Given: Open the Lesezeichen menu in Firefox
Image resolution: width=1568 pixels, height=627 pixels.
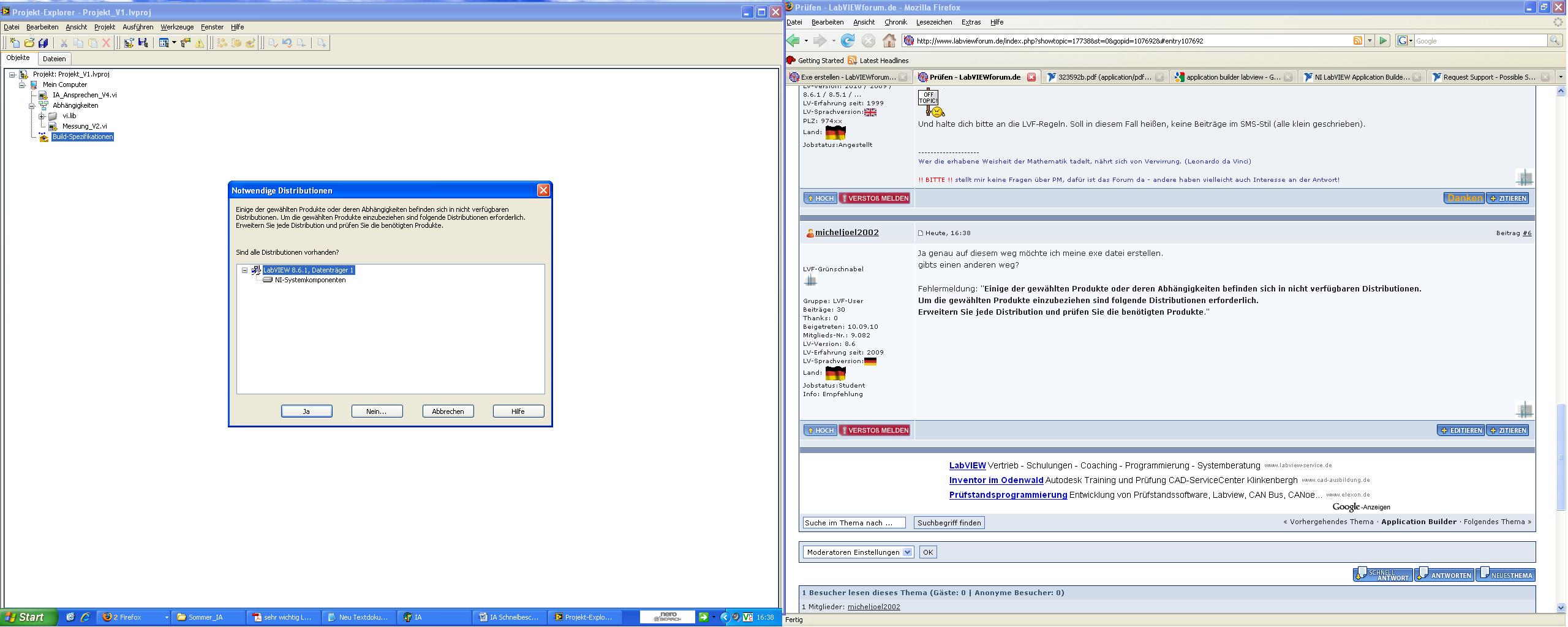Looking at the screenshot, I should [934, 22].
